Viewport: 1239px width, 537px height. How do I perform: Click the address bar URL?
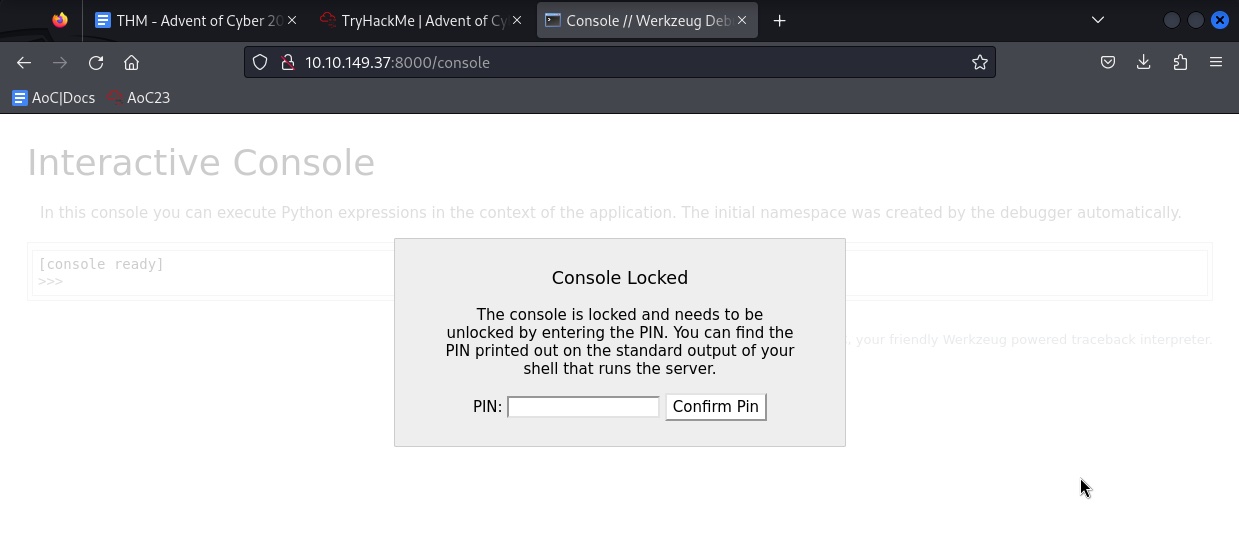point(397,62)
